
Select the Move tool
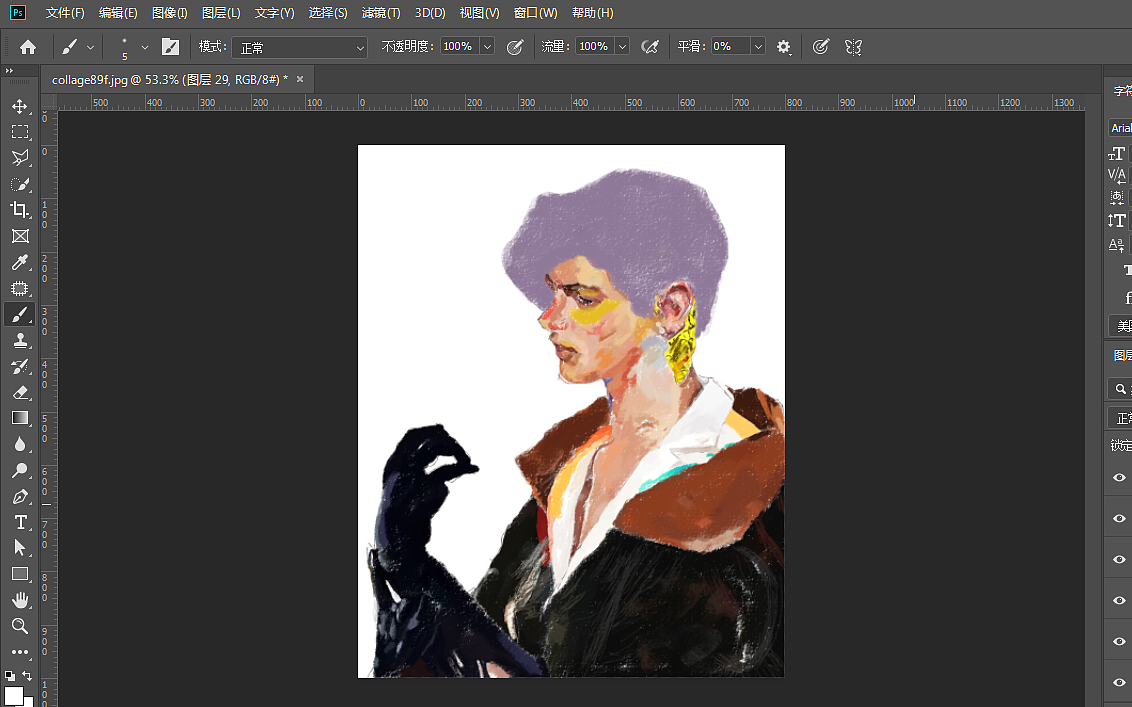tap(19, 107)
